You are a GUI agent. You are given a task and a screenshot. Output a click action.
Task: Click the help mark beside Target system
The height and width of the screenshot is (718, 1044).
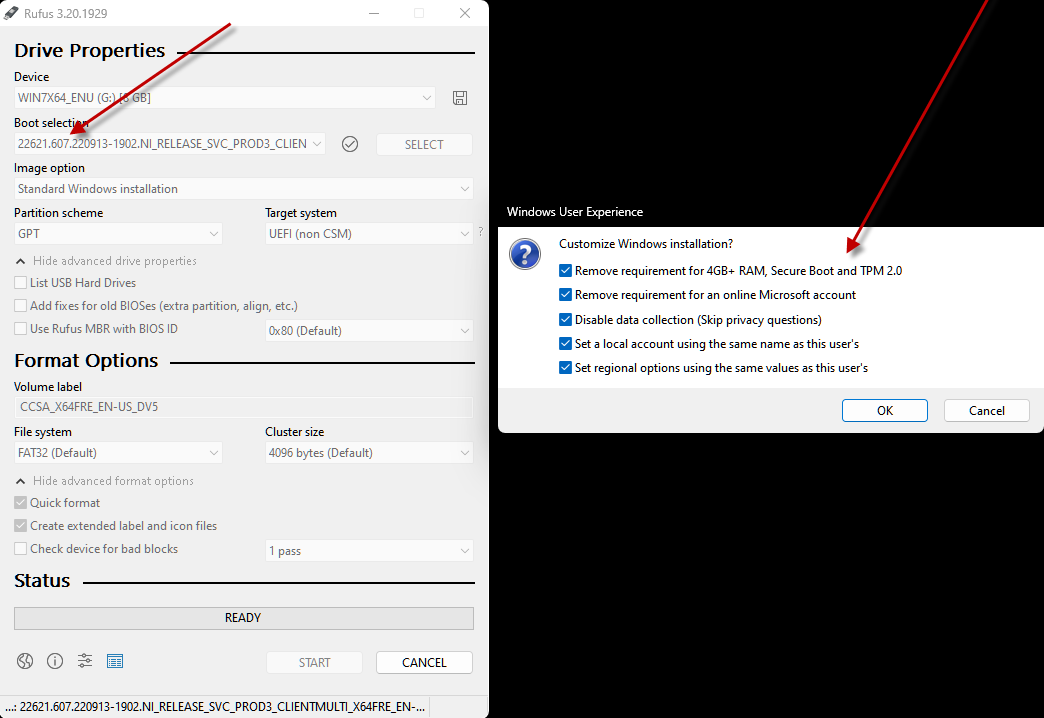coord(481,231)
